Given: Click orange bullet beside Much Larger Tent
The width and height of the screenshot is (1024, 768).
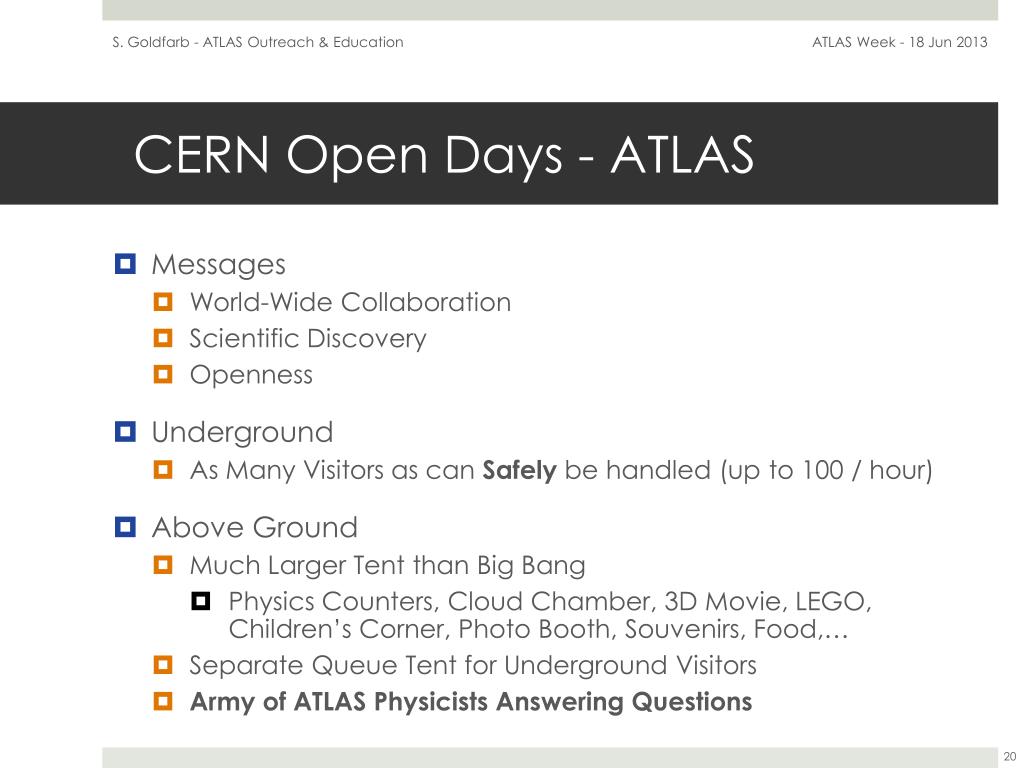Looking at the screenshot, I should (x=163, y=565).
